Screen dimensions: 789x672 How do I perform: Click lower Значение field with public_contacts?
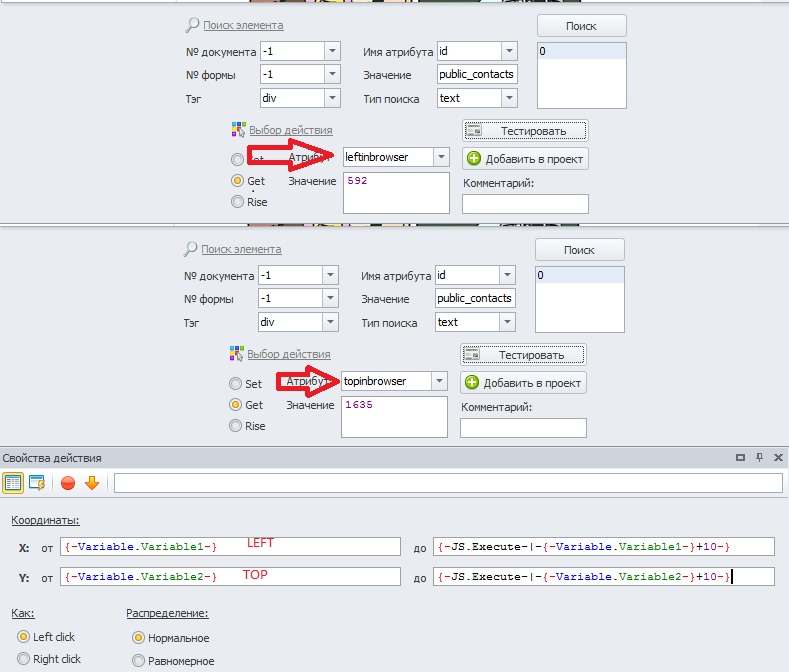(475, 298)
